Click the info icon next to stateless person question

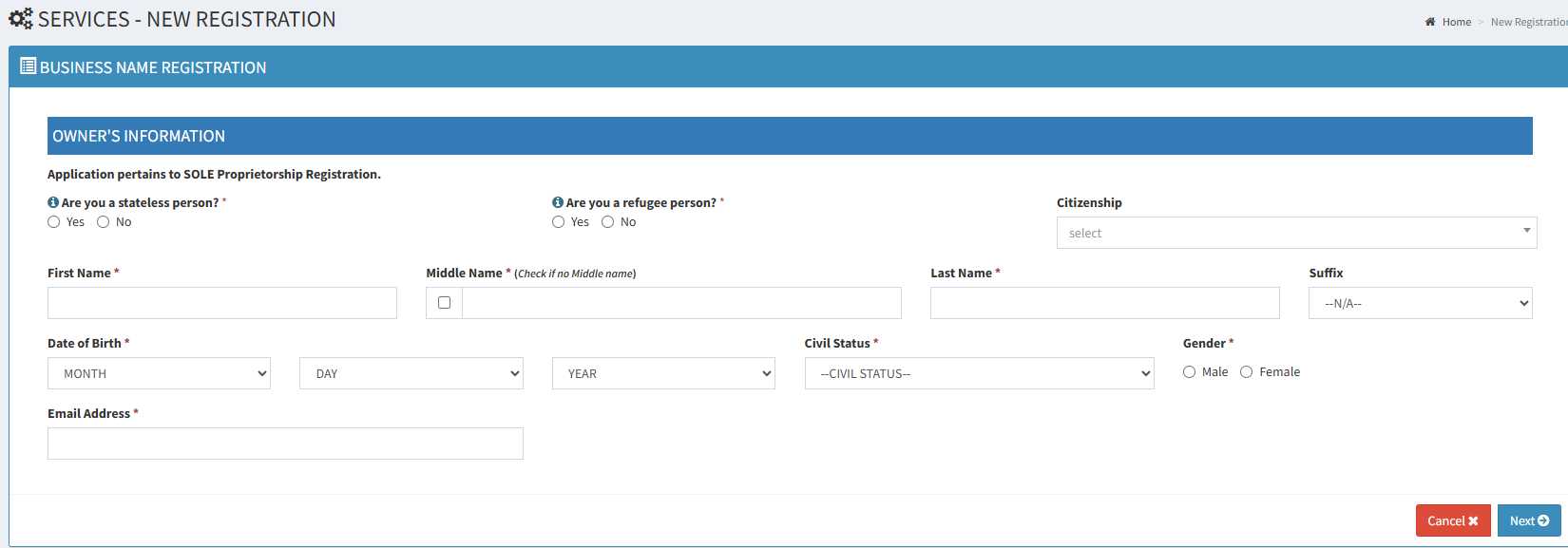point(53,202)
